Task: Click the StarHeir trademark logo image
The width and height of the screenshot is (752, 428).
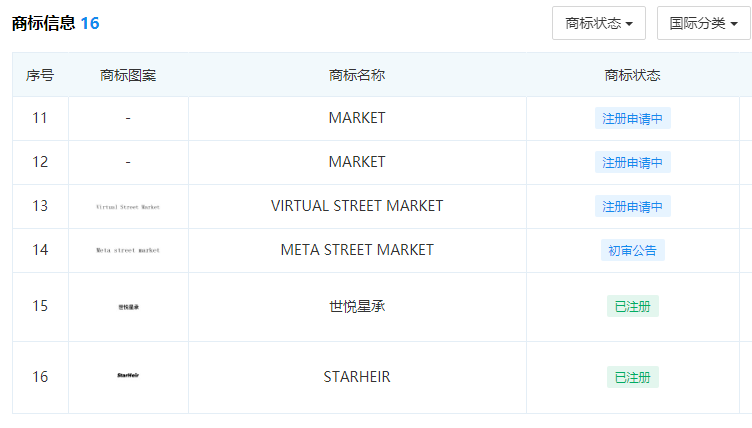Action: pyautogui.click(x=128, y=377)
